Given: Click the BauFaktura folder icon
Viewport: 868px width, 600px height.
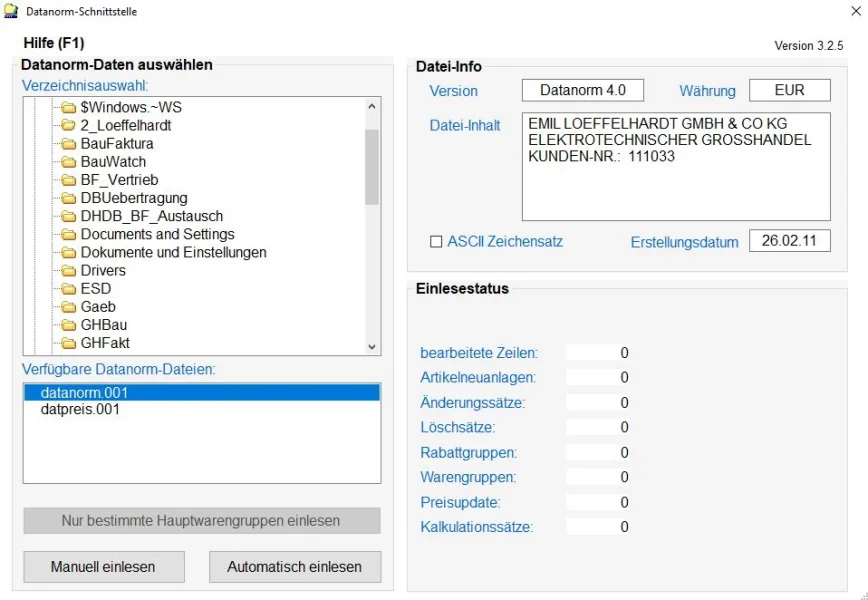Looking at the screenshot, I should click(x=68, y=144).
